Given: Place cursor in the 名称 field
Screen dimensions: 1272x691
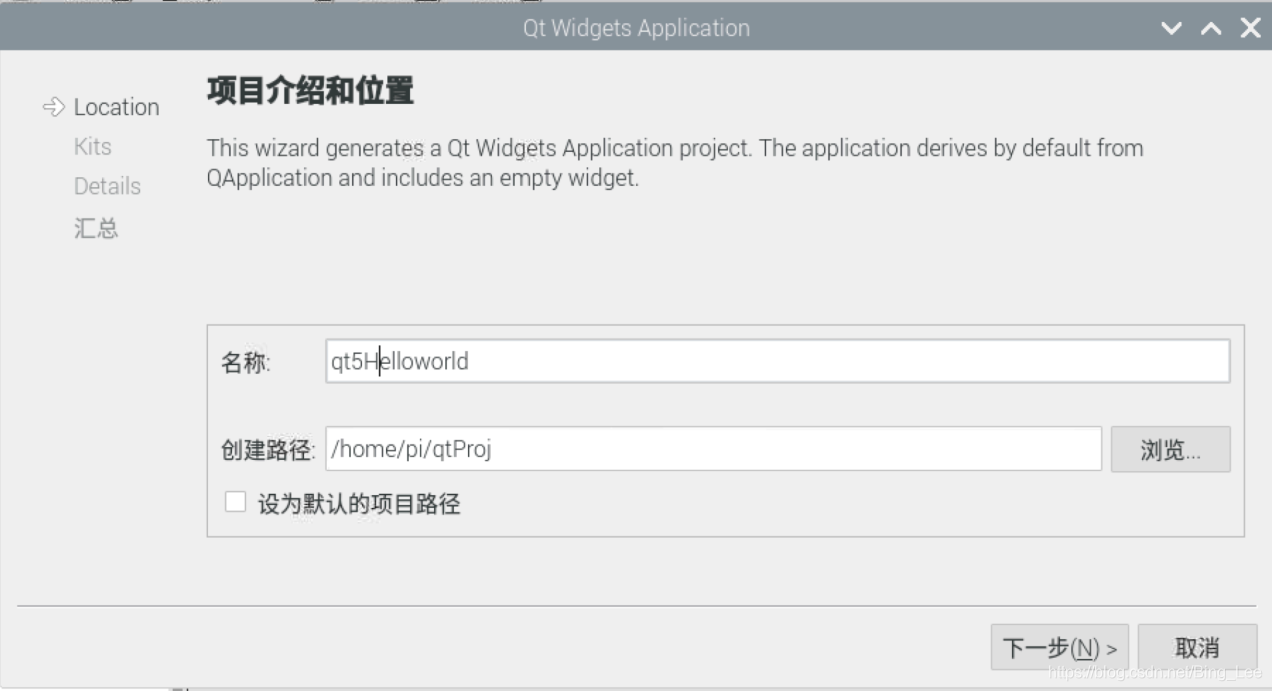Looking at the screenshot, I should [x=700, y=362].
